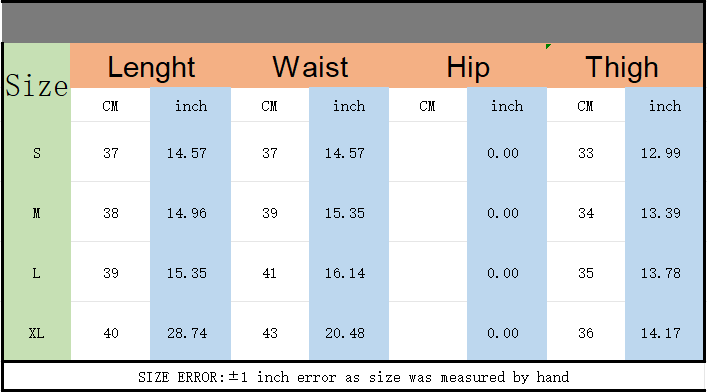This screenshot has height=392, width=707.
Task: Click the green comment marker above Thigh
Action: point(548,46)
